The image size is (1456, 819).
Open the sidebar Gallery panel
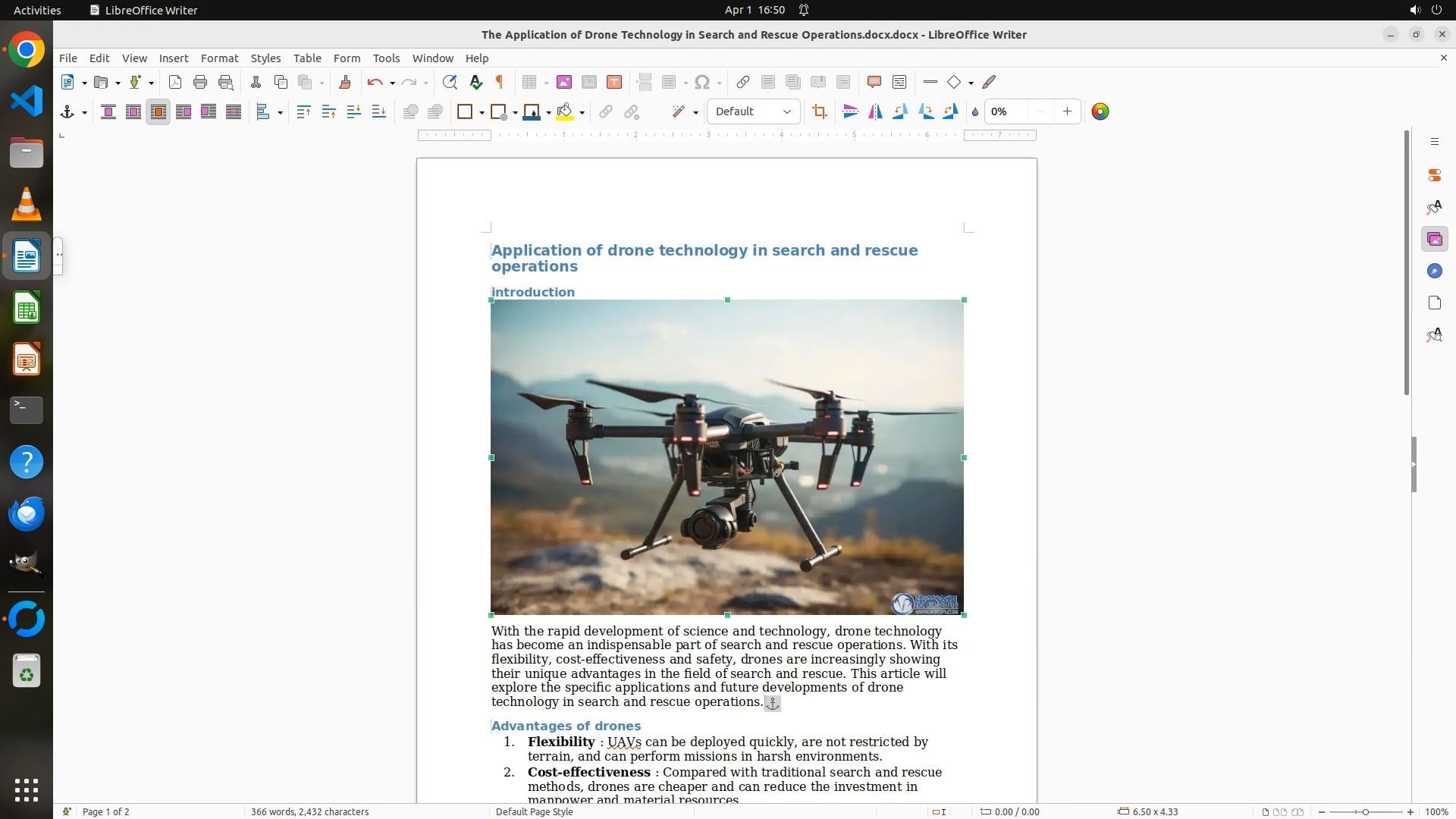click(x=1434, y=240)
